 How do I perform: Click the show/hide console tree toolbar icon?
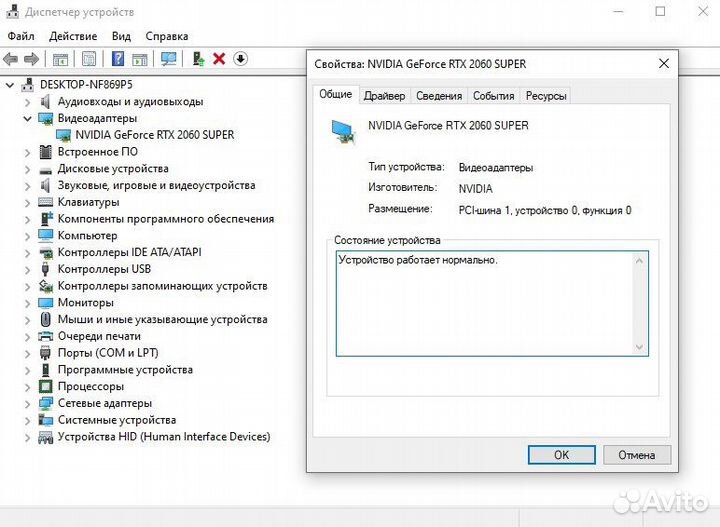coord(60,59)
